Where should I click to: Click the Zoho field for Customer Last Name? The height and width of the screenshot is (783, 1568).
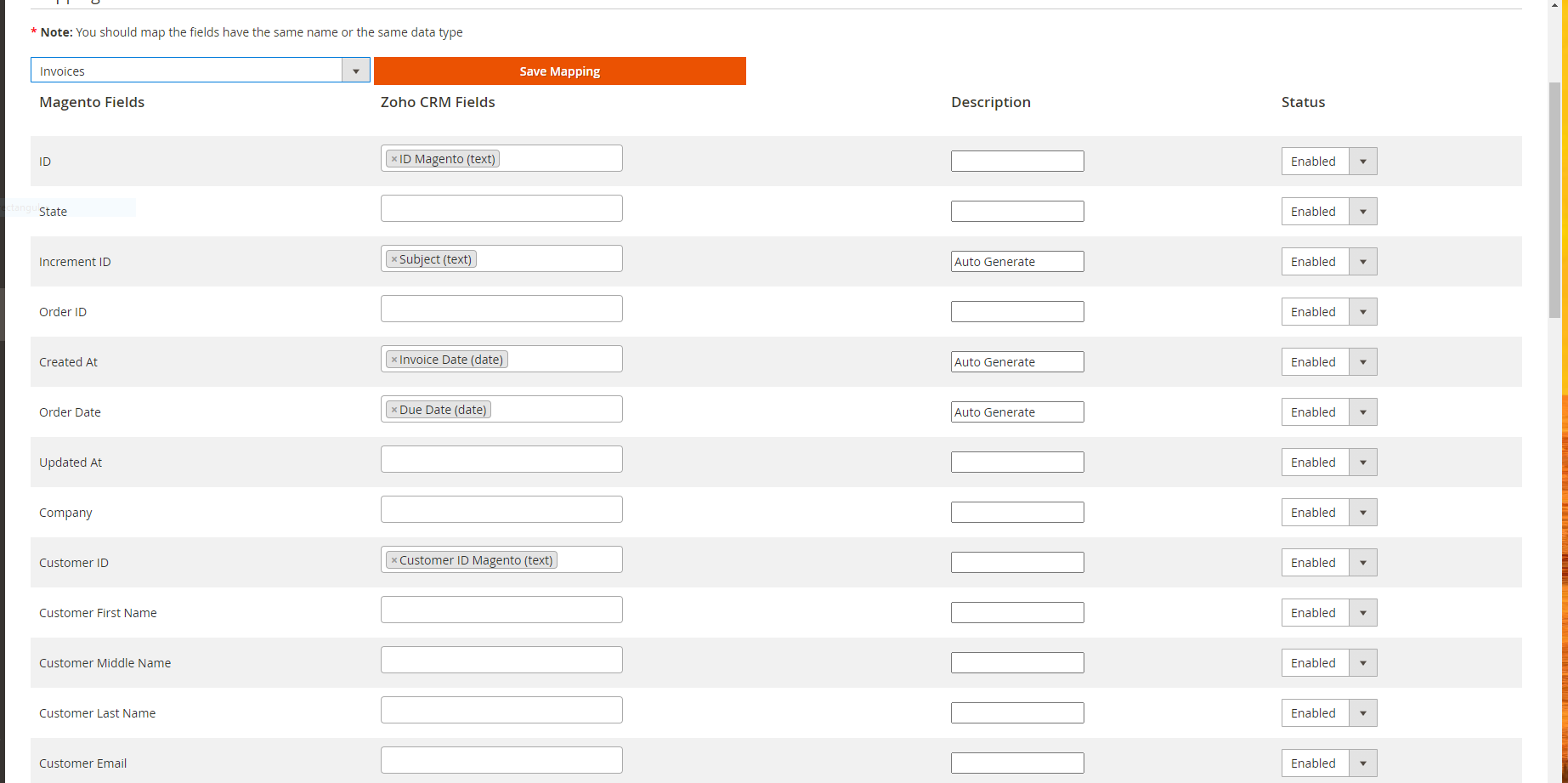point(501,709)
